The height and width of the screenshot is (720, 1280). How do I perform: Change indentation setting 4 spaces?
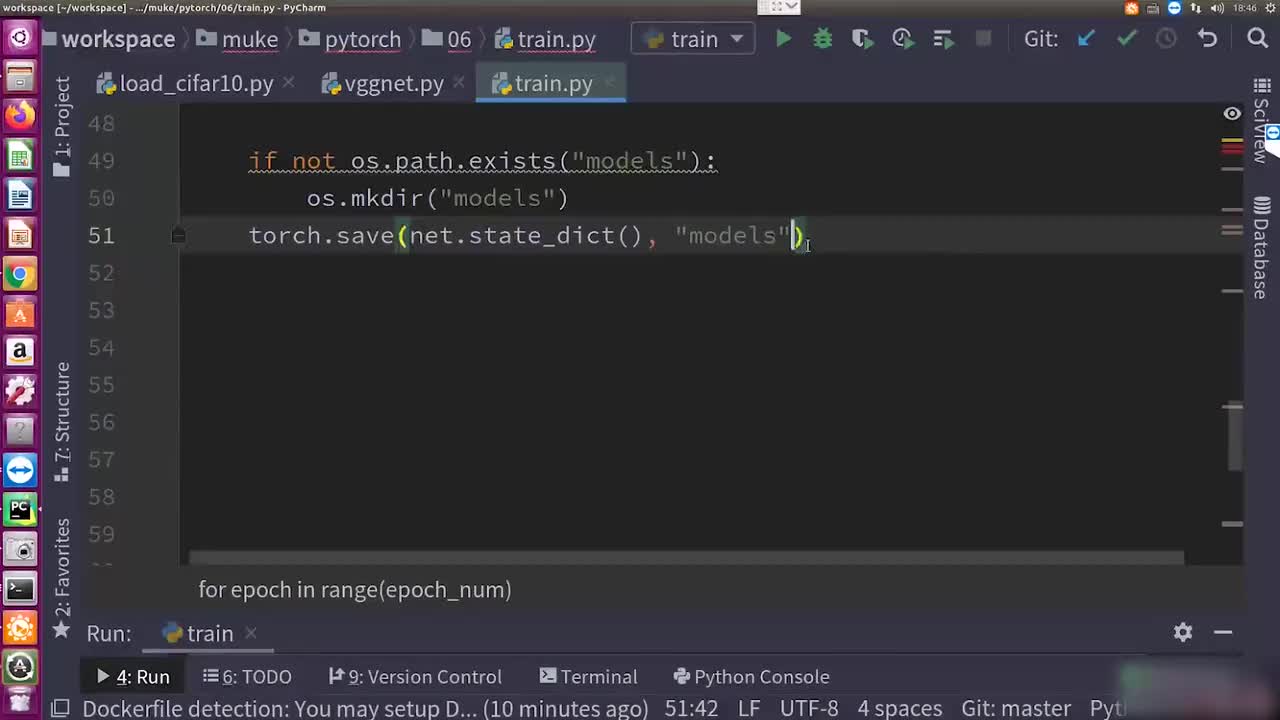(900, 708)
